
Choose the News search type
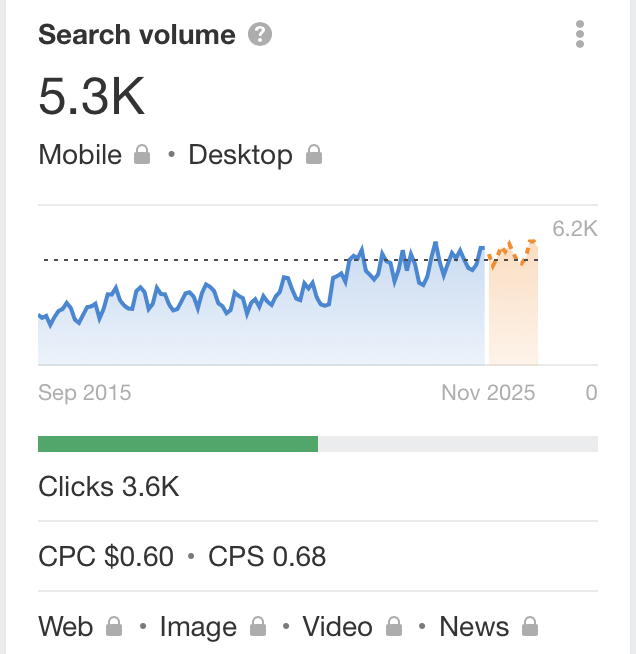(474, 626)
